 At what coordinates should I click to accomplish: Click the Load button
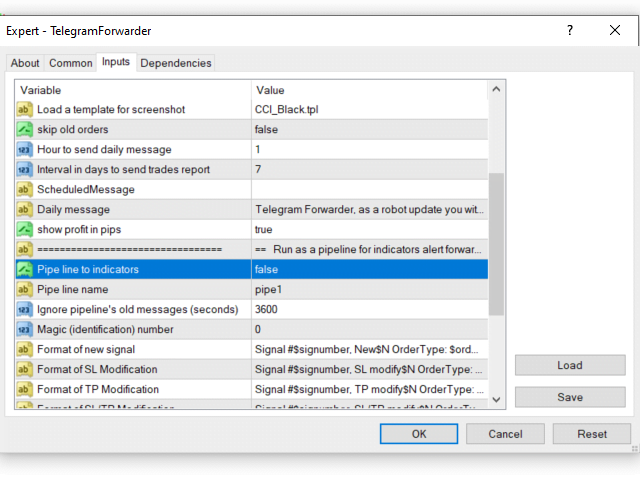tap(570, 365)
